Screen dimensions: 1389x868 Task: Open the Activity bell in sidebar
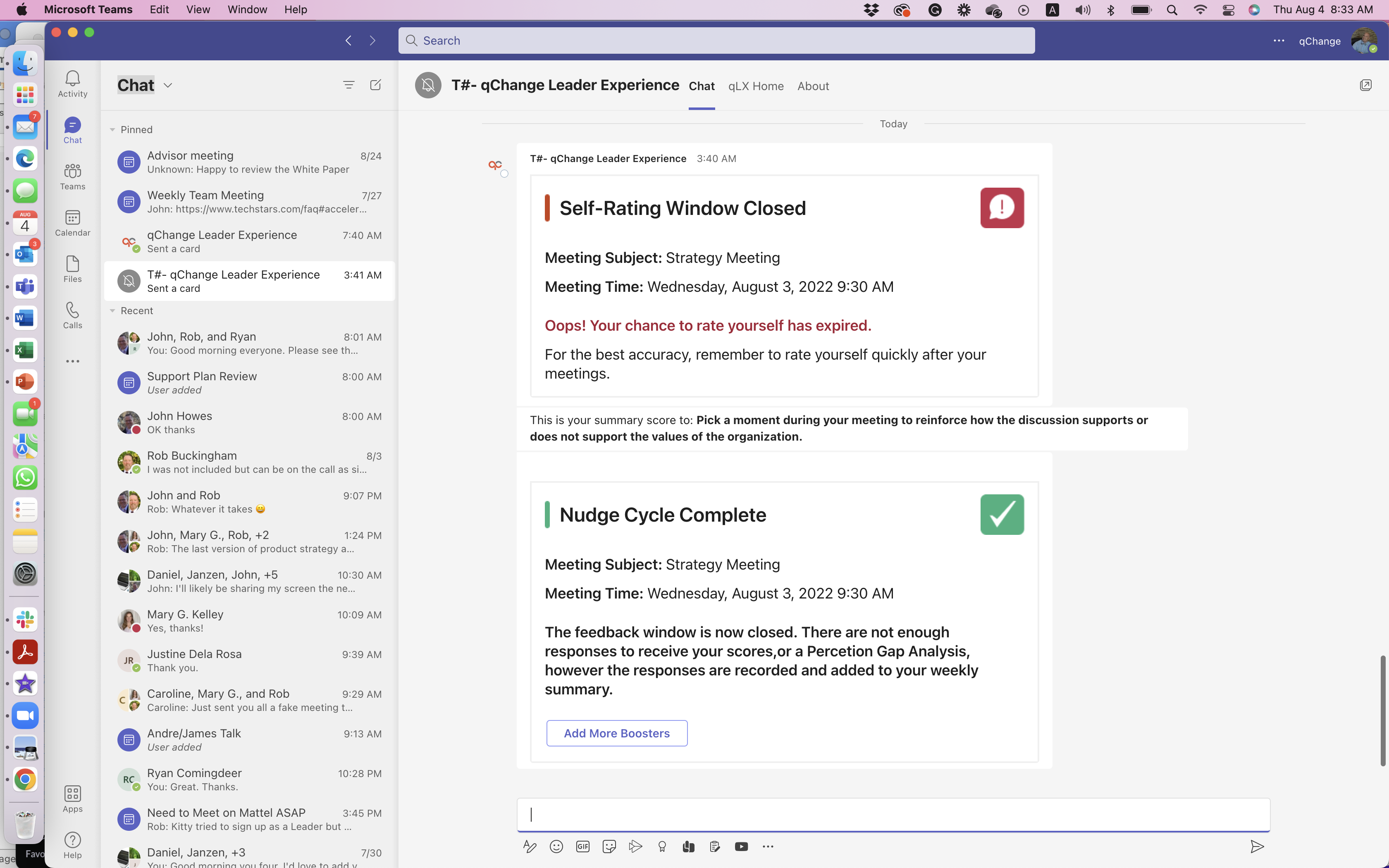pos(72,84)
